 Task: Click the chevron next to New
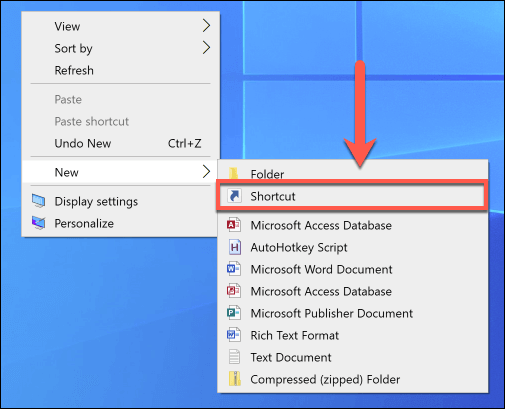(206, 172)
